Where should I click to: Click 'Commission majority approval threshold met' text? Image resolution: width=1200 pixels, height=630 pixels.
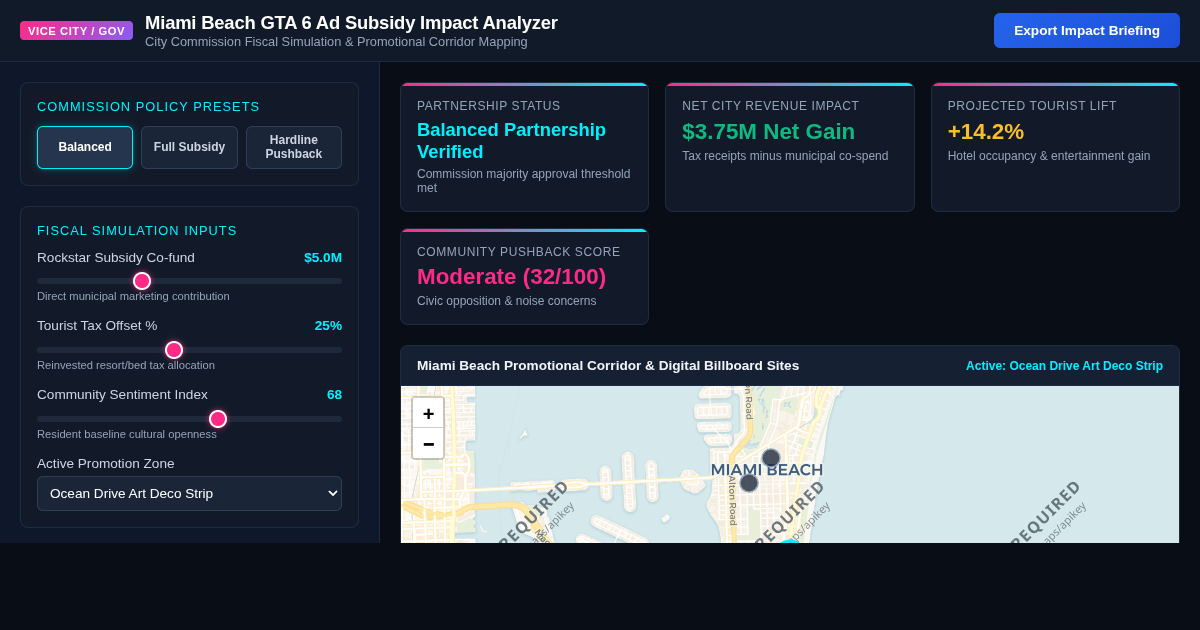524,181
